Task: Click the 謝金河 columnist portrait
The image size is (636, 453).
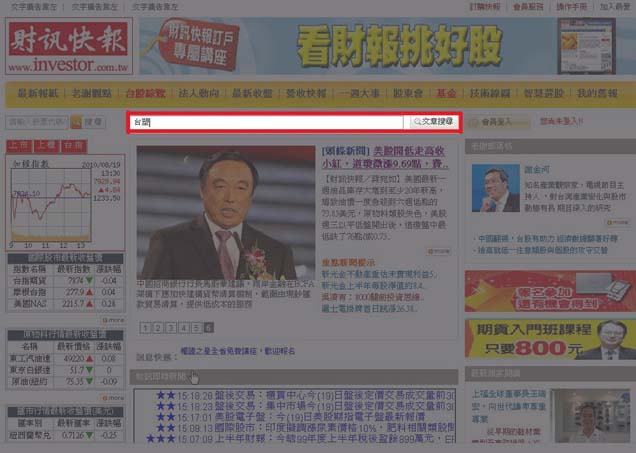Action: point(496,188)
